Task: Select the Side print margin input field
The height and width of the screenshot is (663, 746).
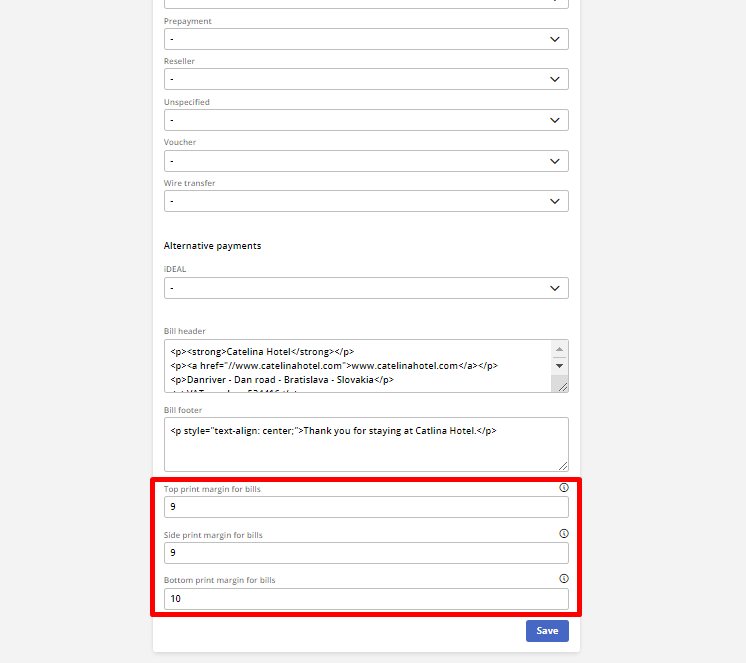Action: (366, 553)
